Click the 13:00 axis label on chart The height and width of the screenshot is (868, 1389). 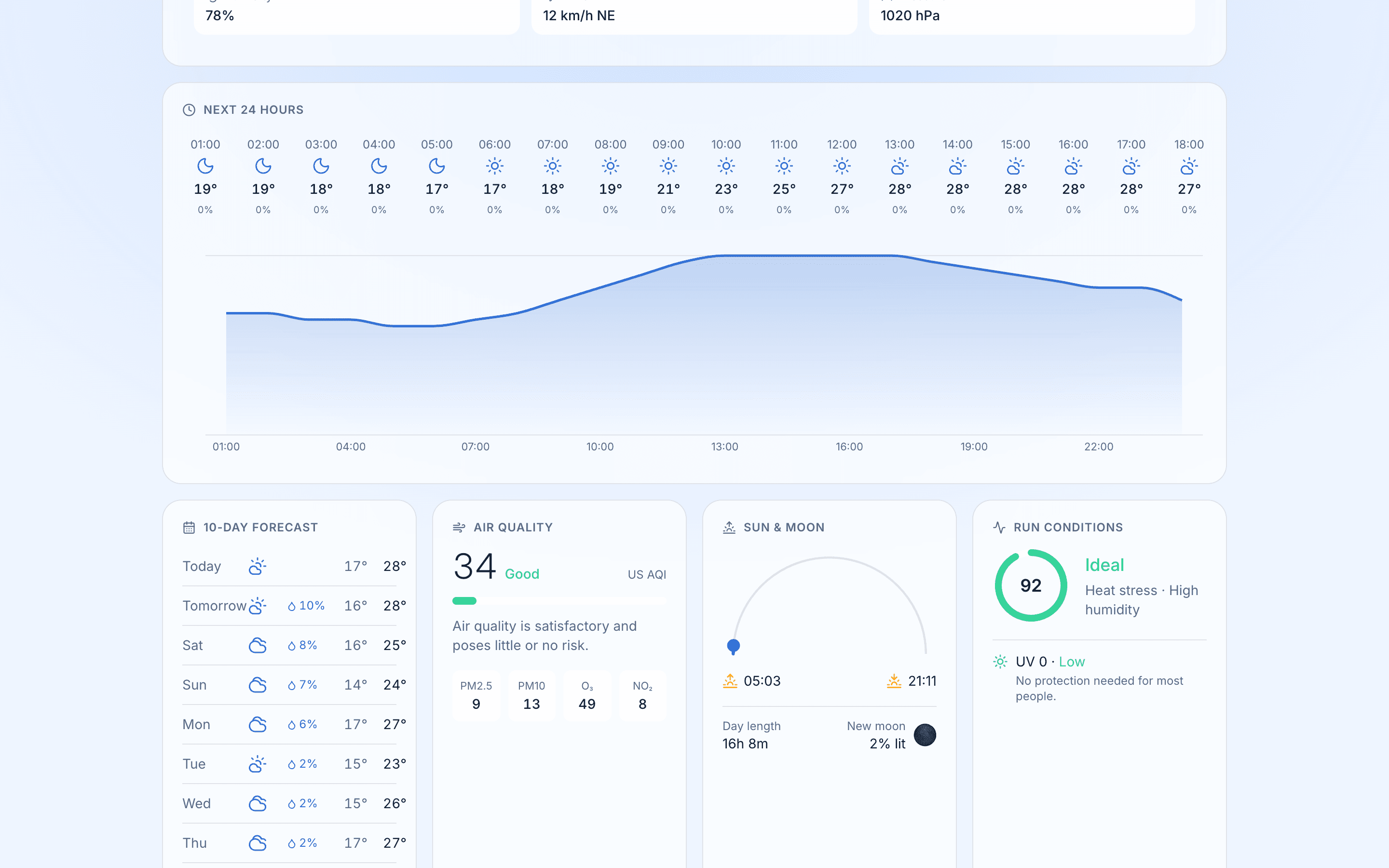click(724, 447)
